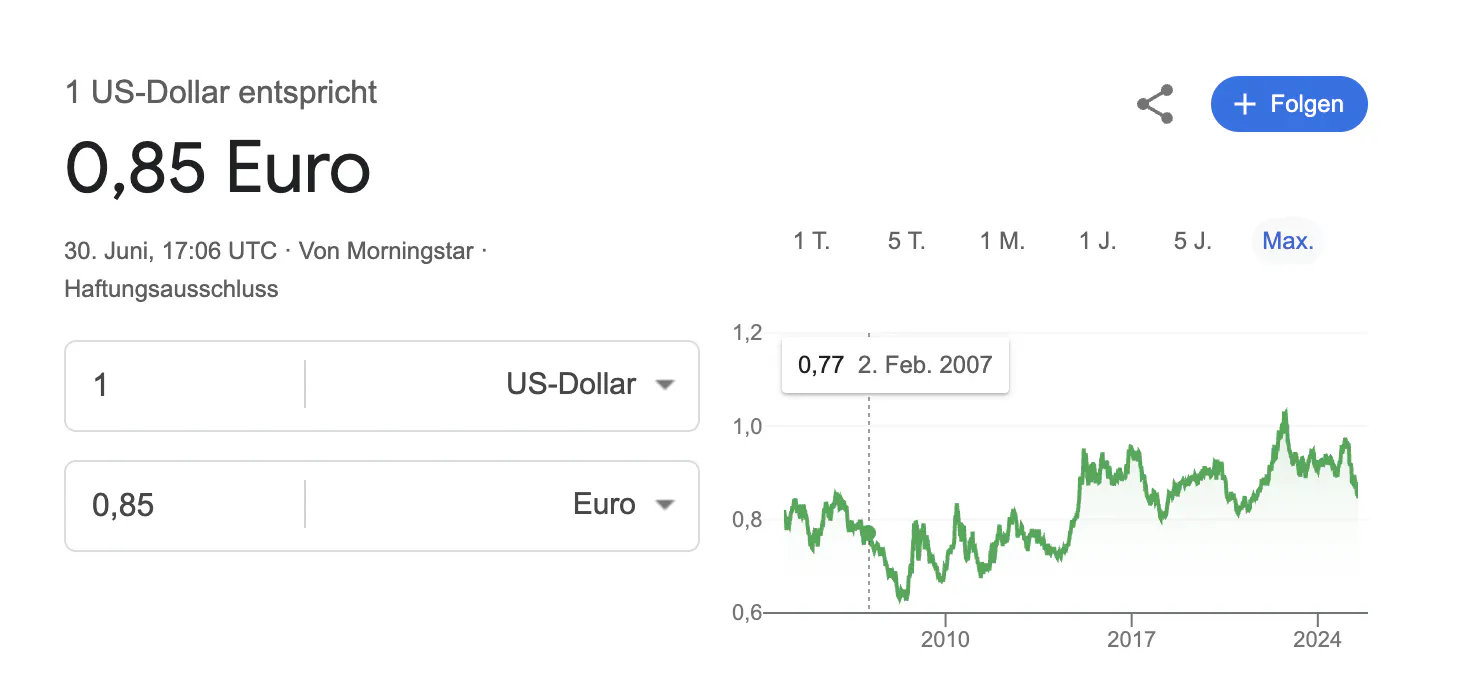Switch to the 5 J. range
Viewport: 1476px width, 690px height.
click(x=1193, y=241)
